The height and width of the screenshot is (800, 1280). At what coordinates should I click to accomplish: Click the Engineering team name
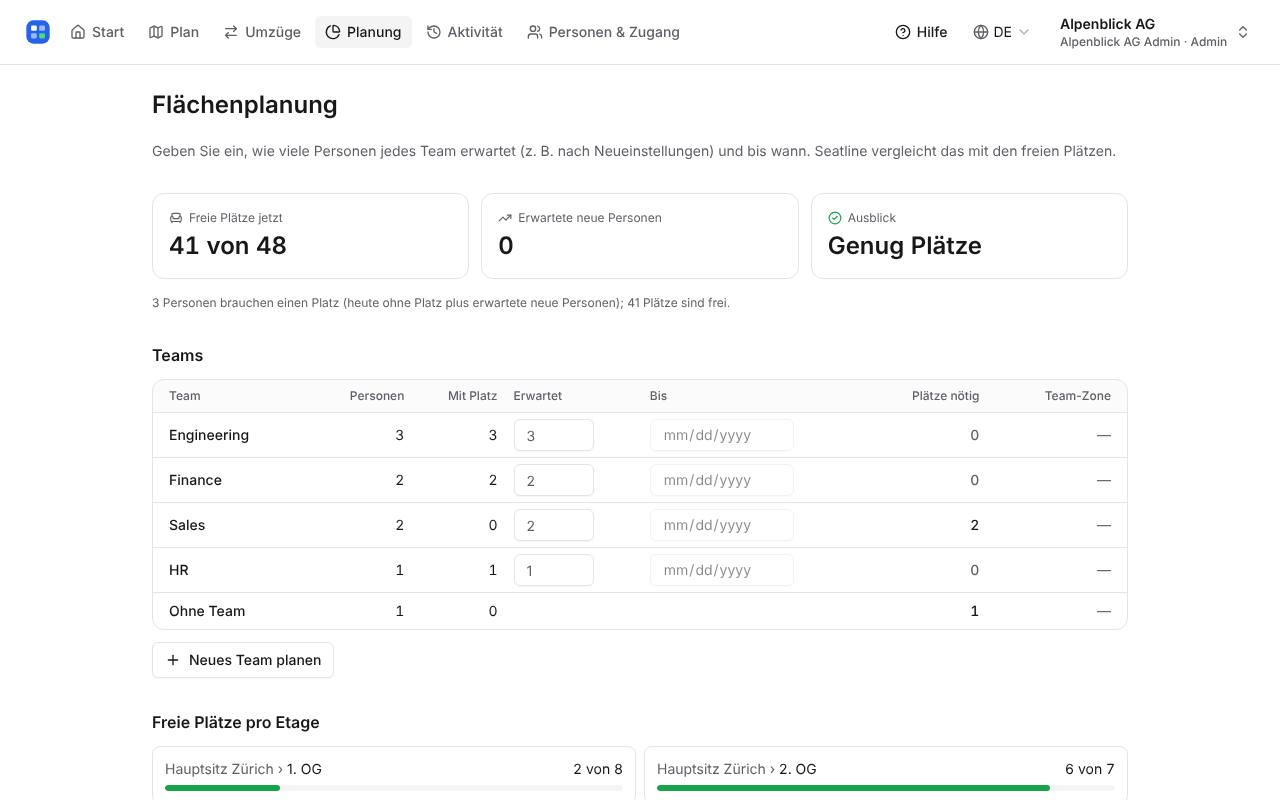pyautogui.click(x=209, y=435)
